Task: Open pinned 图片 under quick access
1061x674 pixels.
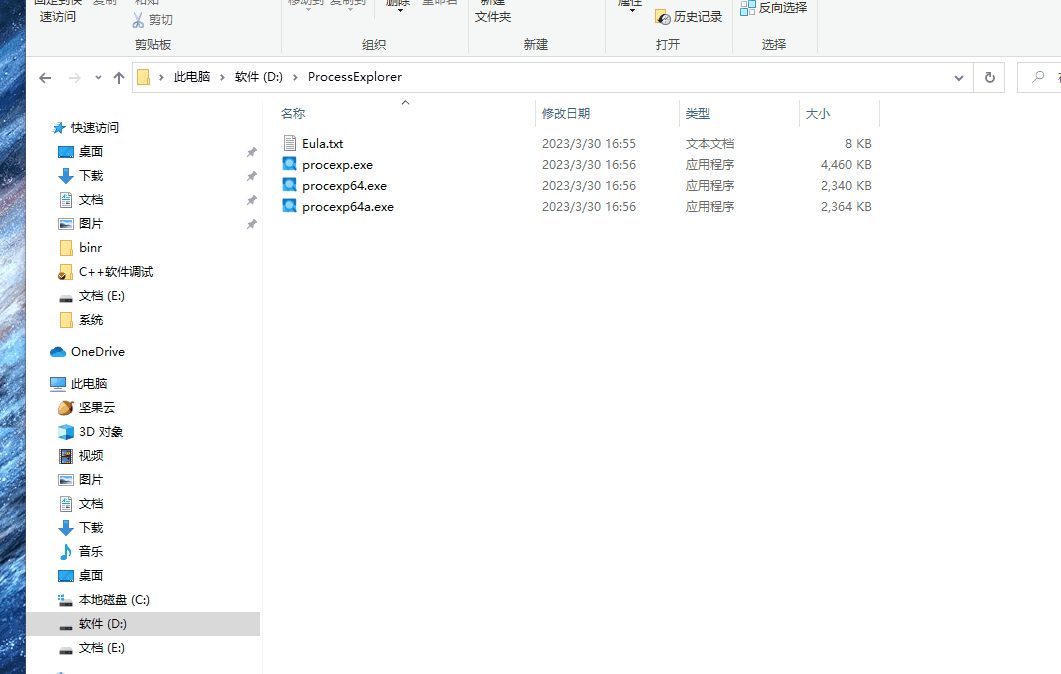Action: coord(91,223)
